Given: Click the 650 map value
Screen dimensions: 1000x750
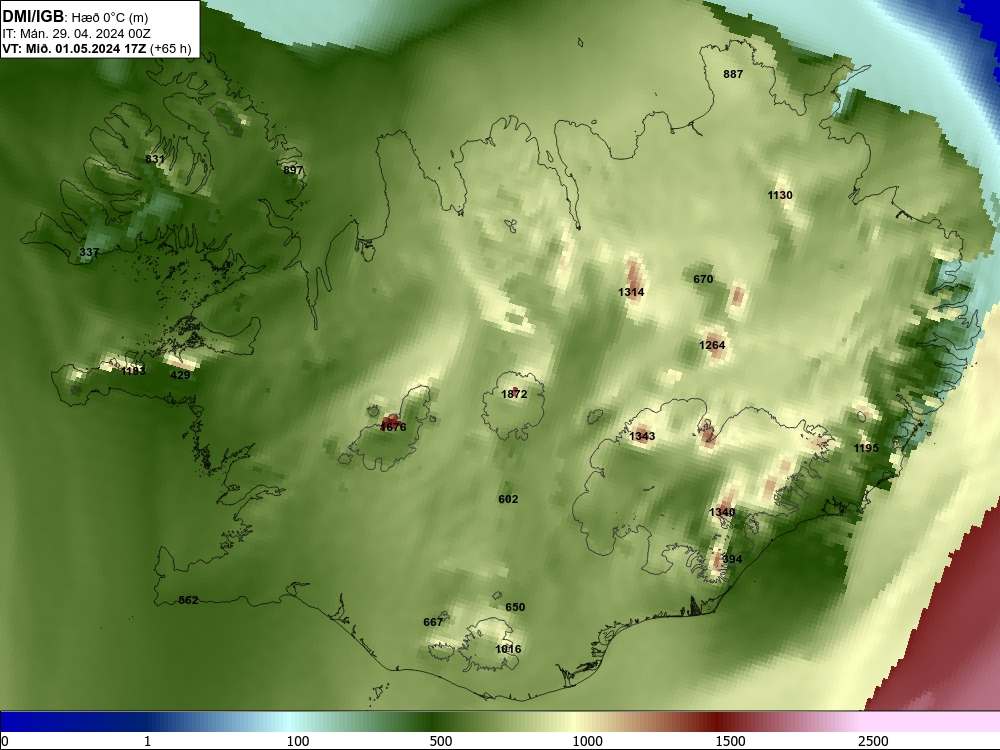Looking at the screenshot, I should pyautogui.click(x=515, y=607).
